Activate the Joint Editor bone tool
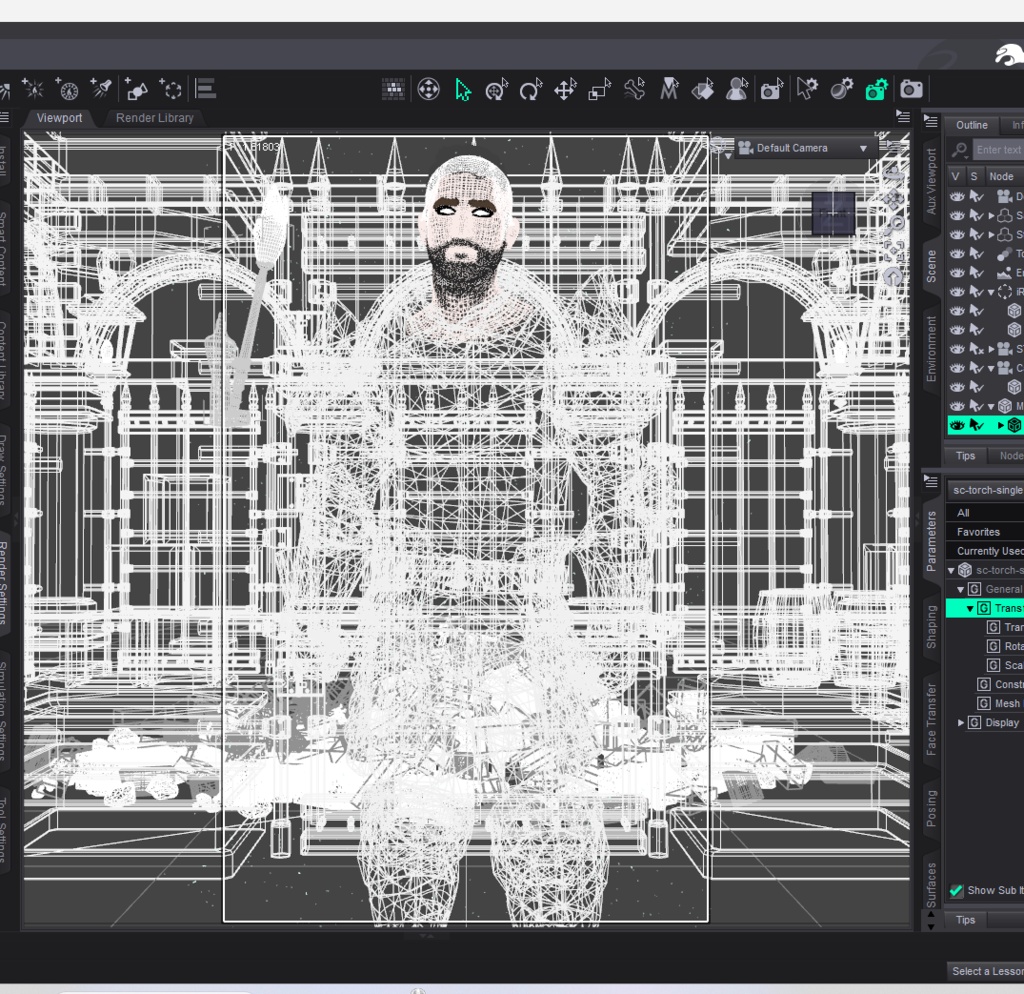The height and width of the screenshot is (994, 1024). 633,89
